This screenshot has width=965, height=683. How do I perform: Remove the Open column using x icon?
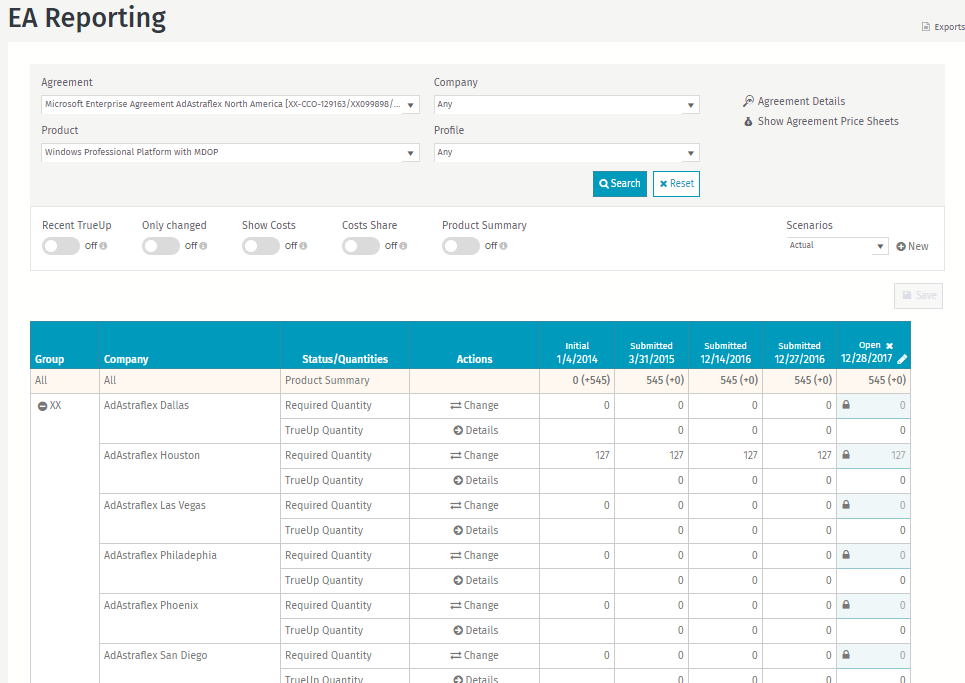point(889,345)
